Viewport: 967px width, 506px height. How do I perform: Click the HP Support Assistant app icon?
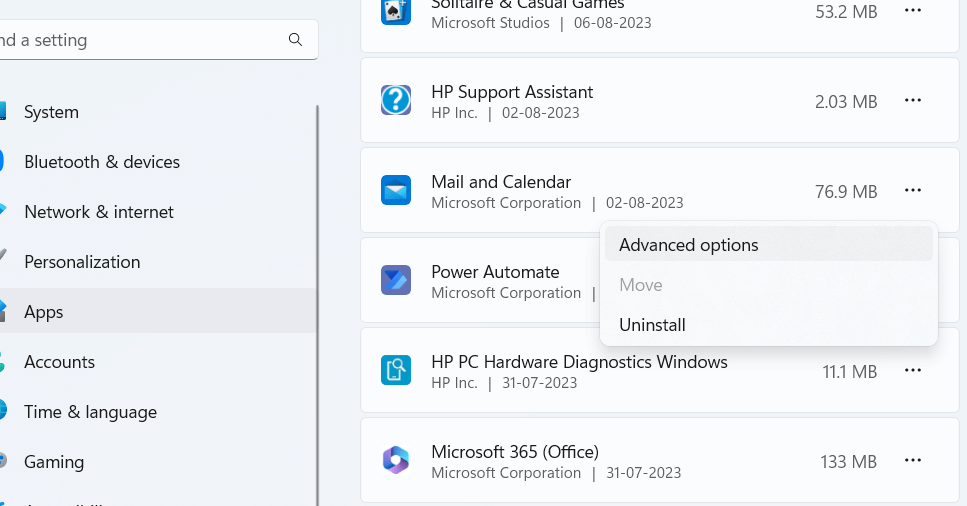point(396,100)
